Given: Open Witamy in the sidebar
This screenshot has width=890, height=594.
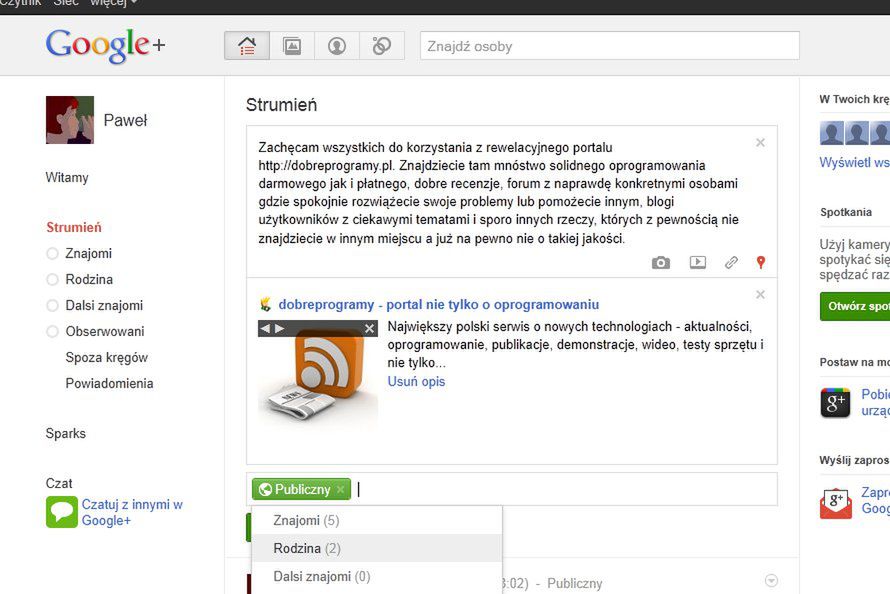Looking at the screenshot, I should [x=67, y=178].
